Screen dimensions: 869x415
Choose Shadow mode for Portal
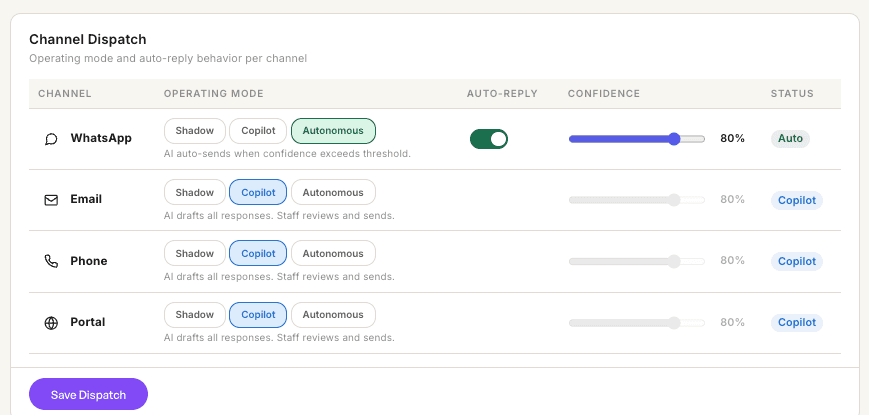(195, 315)
